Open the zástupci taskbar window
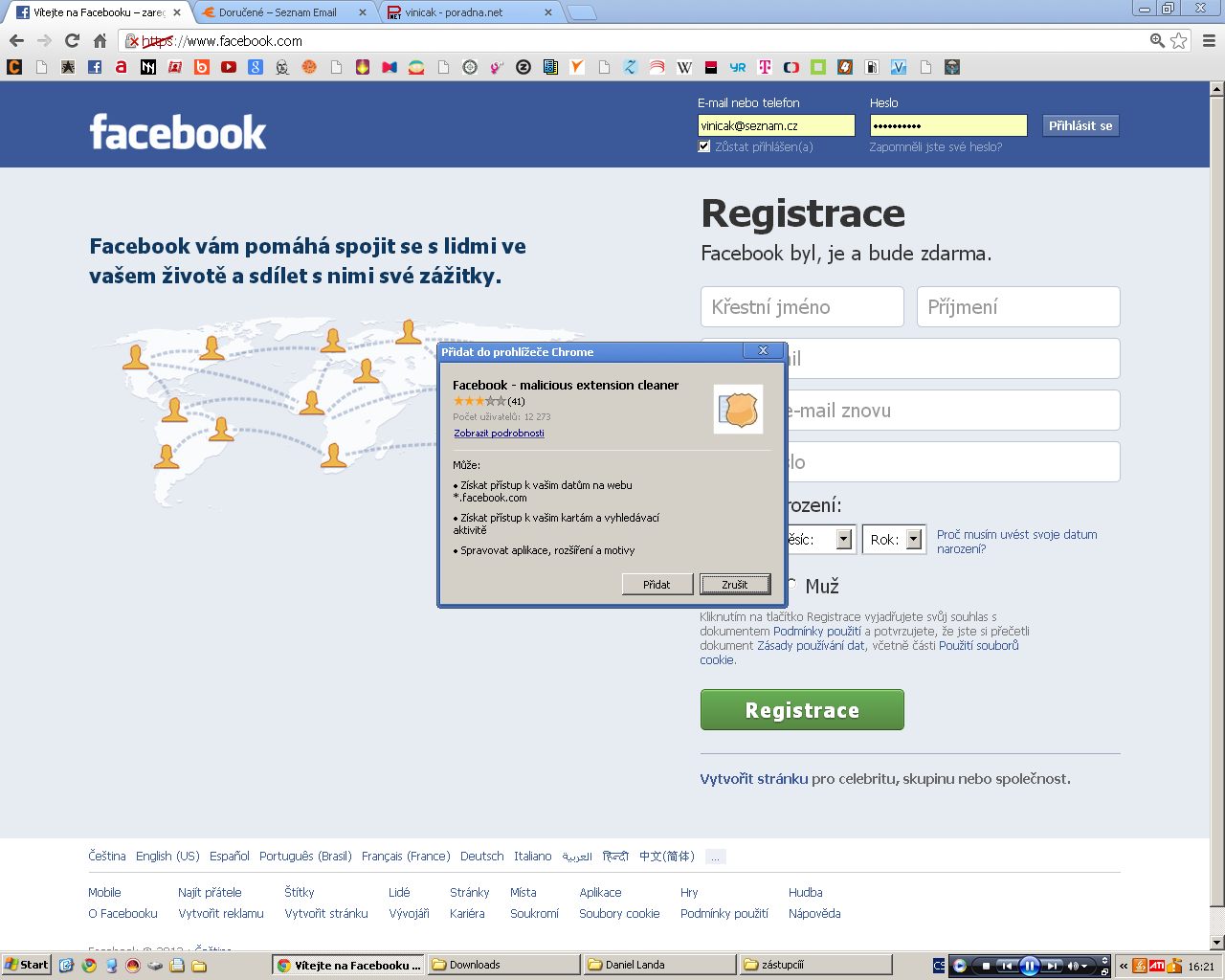 point(815,965)
